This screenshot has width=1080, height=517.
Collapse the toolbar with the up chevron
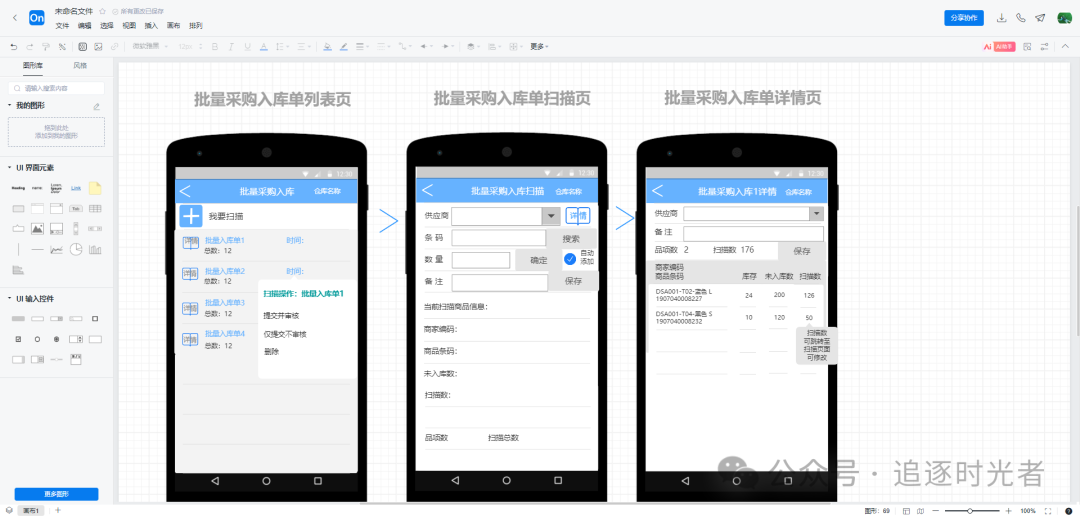(x=1065, y=47)
